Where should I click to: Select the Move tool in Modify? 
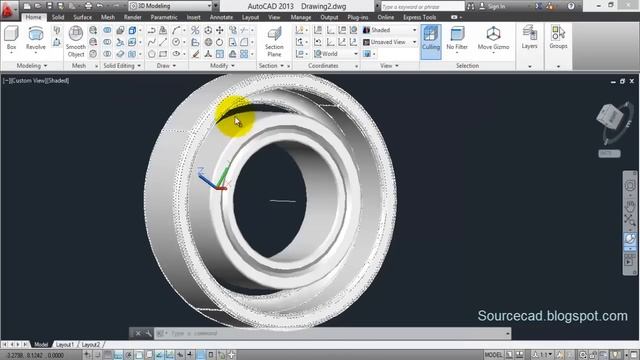tap(220, 30)
